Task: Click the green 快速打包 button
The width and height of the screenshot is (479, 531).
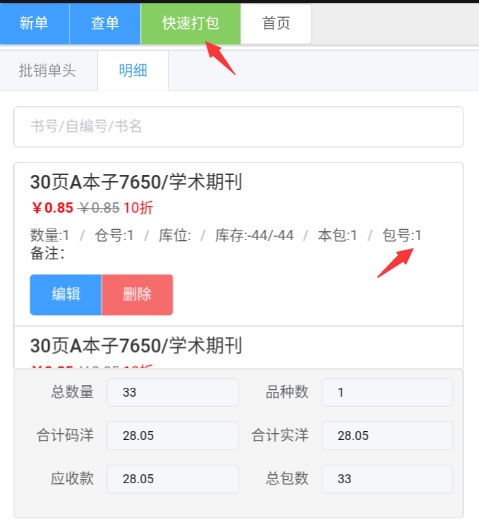Action: point(190,23)
